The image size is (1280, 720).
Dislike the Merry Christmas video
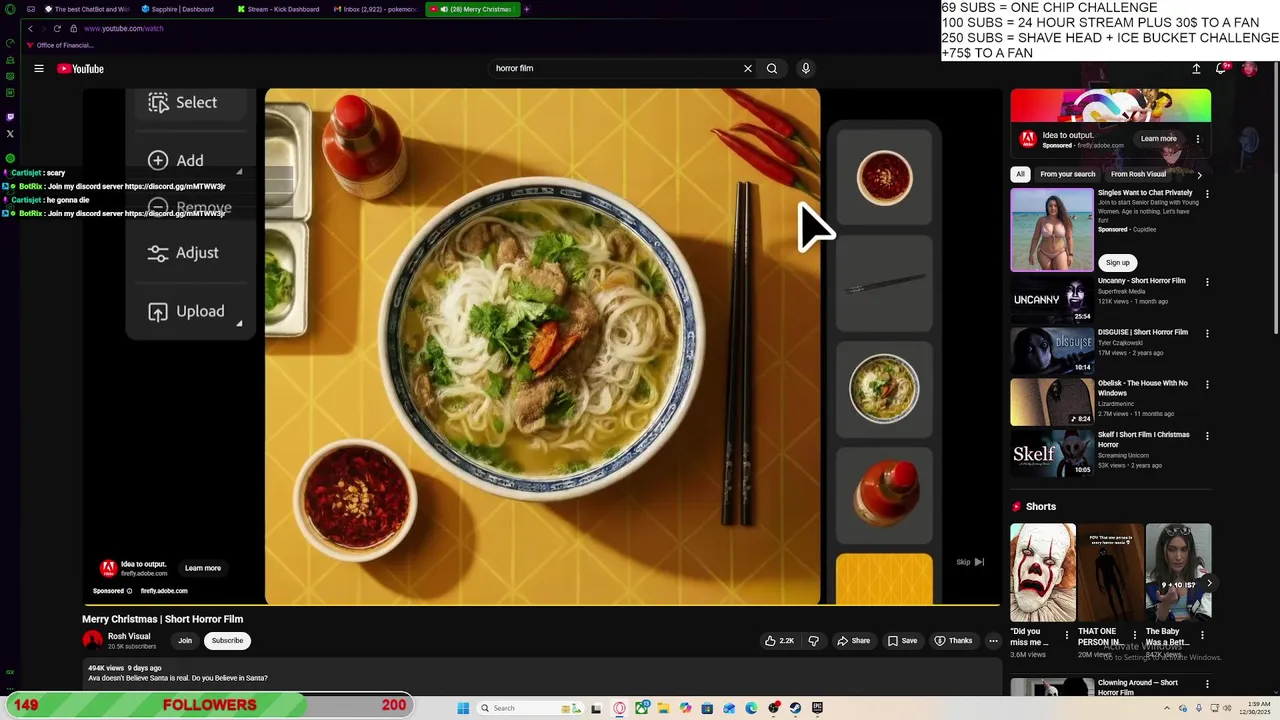[813, 641]
